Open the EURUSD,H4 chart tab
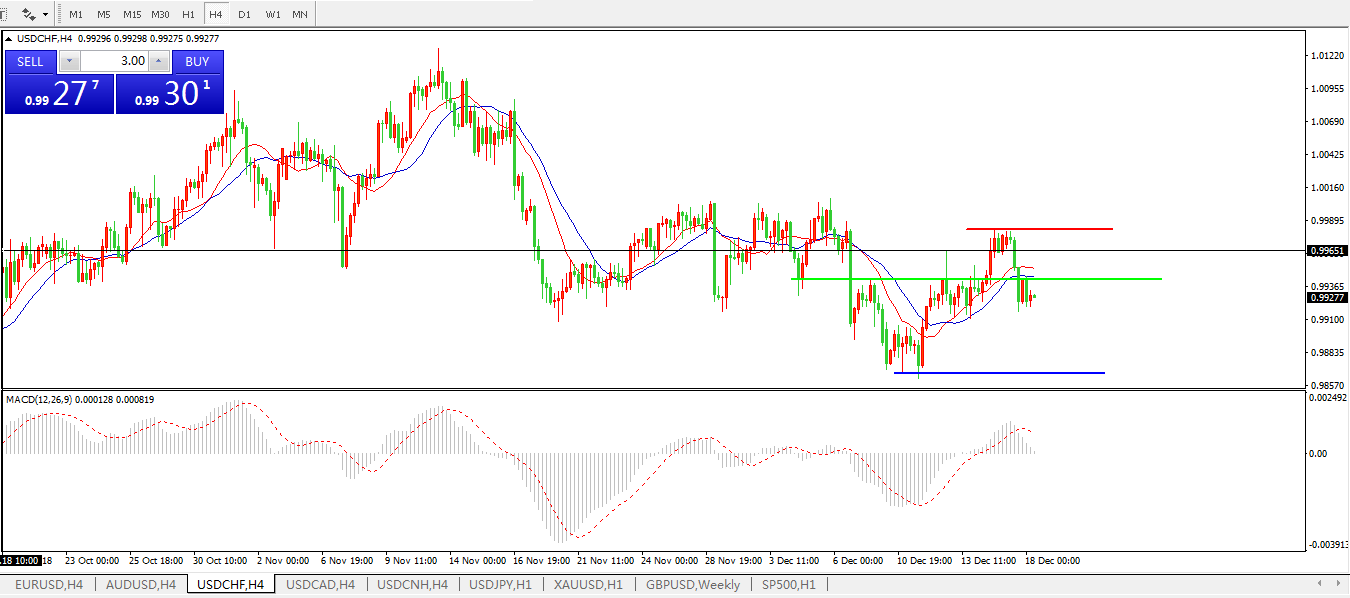This screenshot has width=1350, height=598. pos(48,584)
